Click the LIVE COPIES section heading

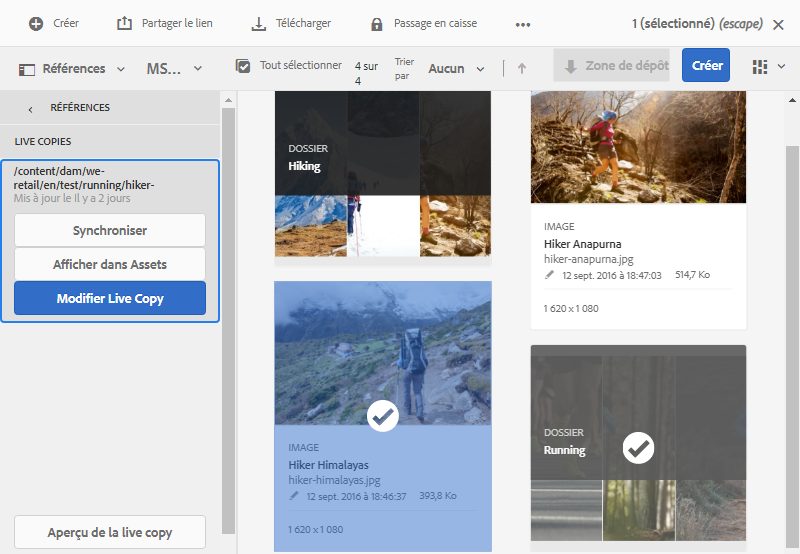coord(43,142)
